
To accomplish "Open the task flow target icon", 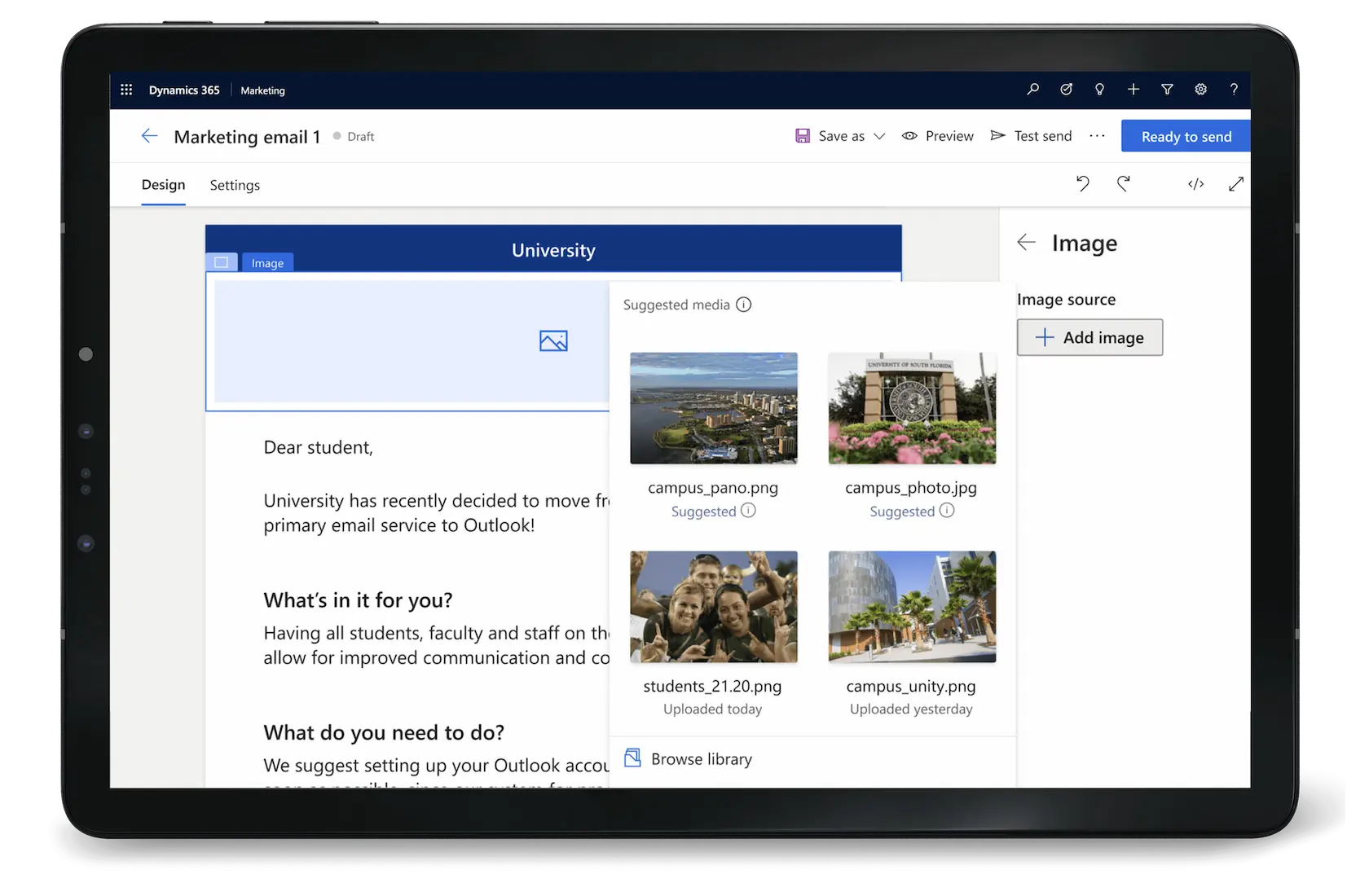I will (1066, 90).
